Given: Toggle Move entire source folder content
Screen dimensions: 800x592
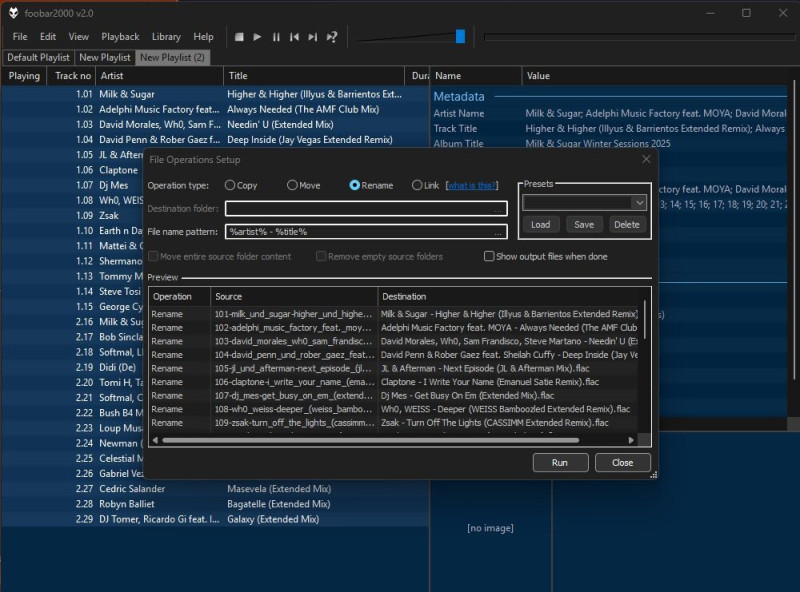Looking at the screenshot, I should [x=219, y=256].
